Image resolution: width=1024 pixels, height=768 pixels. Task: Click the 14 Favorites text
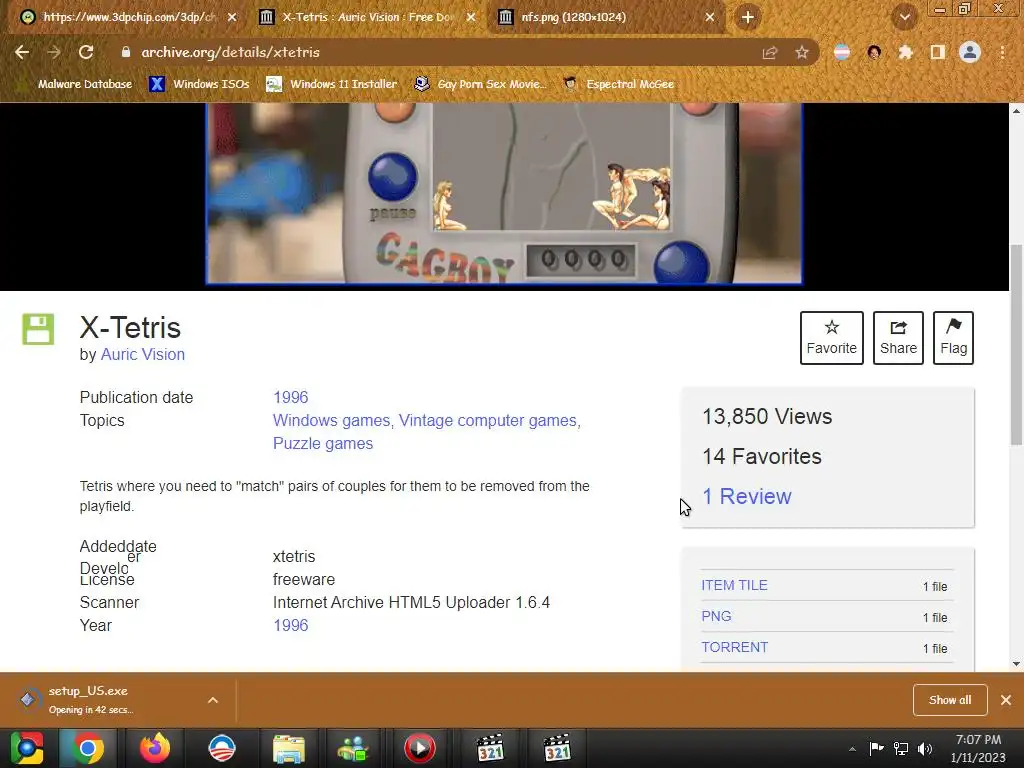tap(761, 456)
